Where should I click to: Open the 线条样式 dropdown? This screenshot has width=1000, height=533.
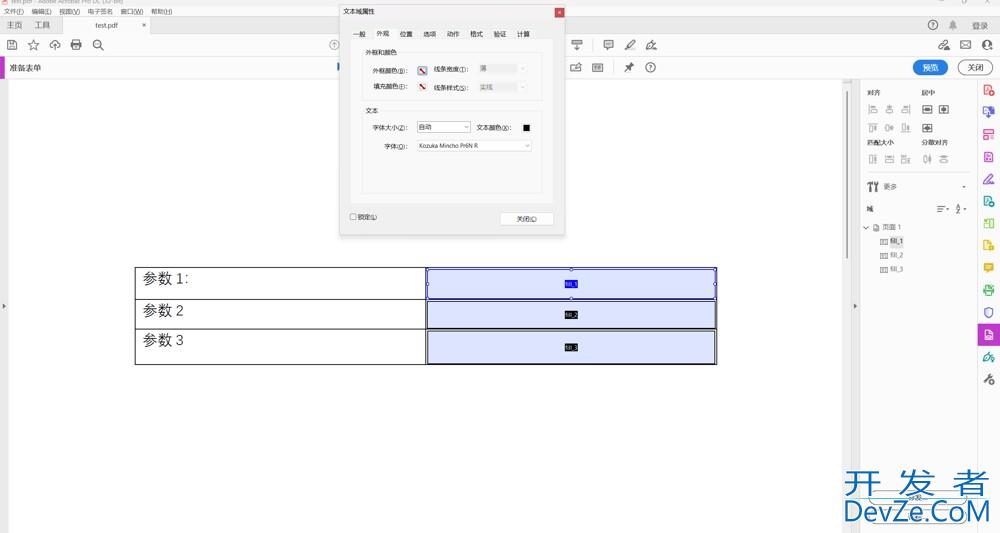coord(503,87)
